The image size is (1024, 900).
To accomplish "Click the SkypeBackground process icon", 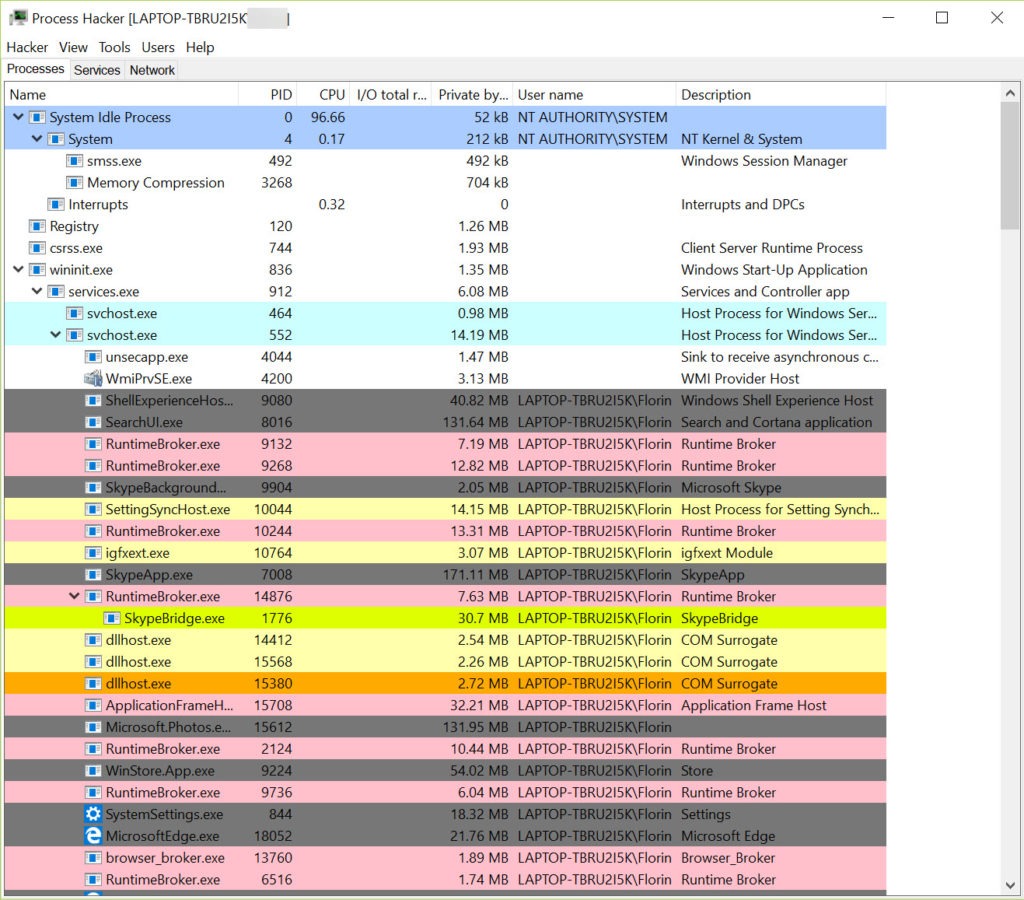I will [x=93, y=488].
